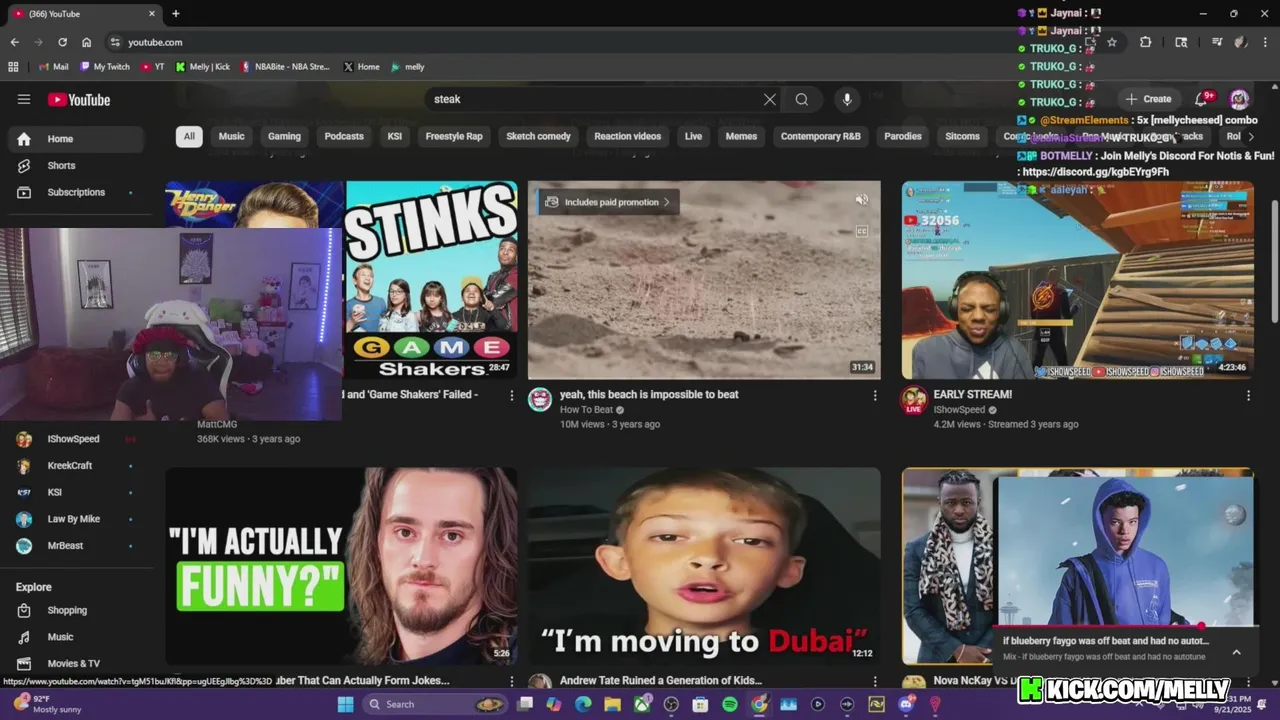Image resolution: width=1280 pixels, height=720 pixels.
Task: Show more filter chips with right arrow
Action: 1250,136
